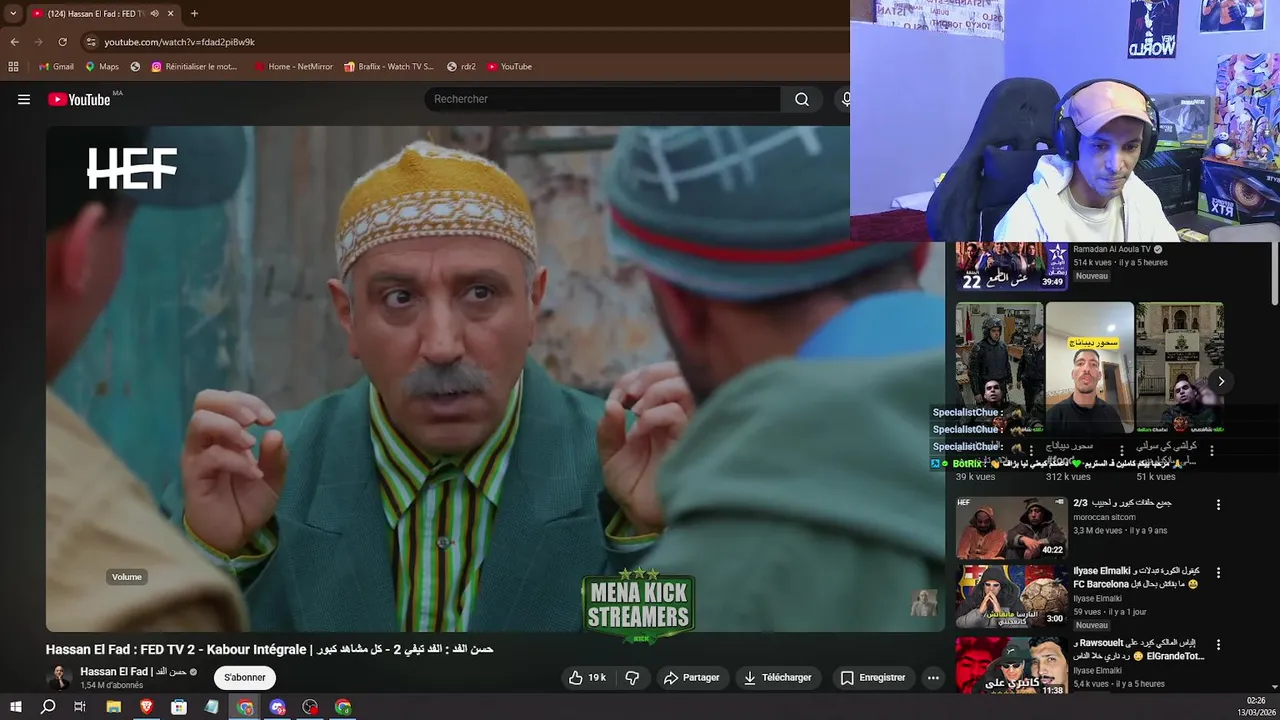
Task: Open more actions ellipsis below video
Action: pos(933,677)
